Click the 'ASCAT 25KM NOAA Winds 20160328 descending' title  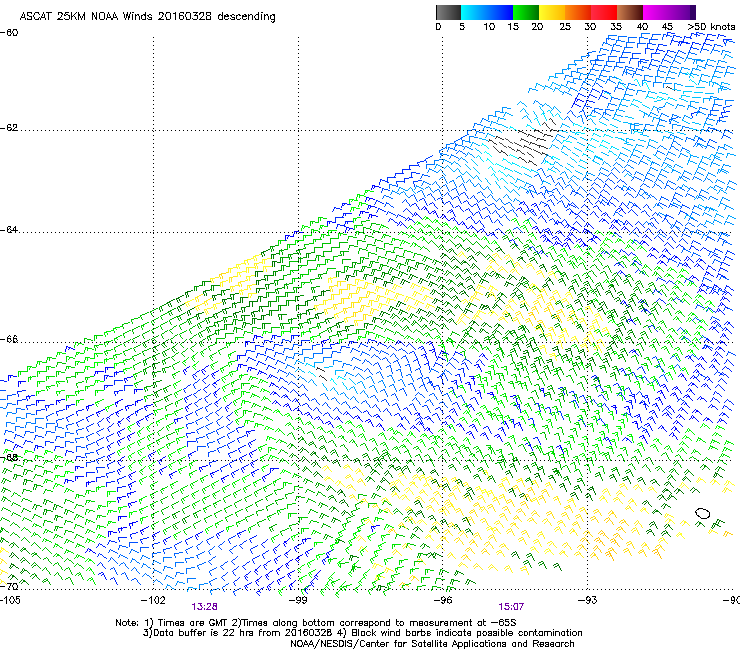[x=147, y=17]
